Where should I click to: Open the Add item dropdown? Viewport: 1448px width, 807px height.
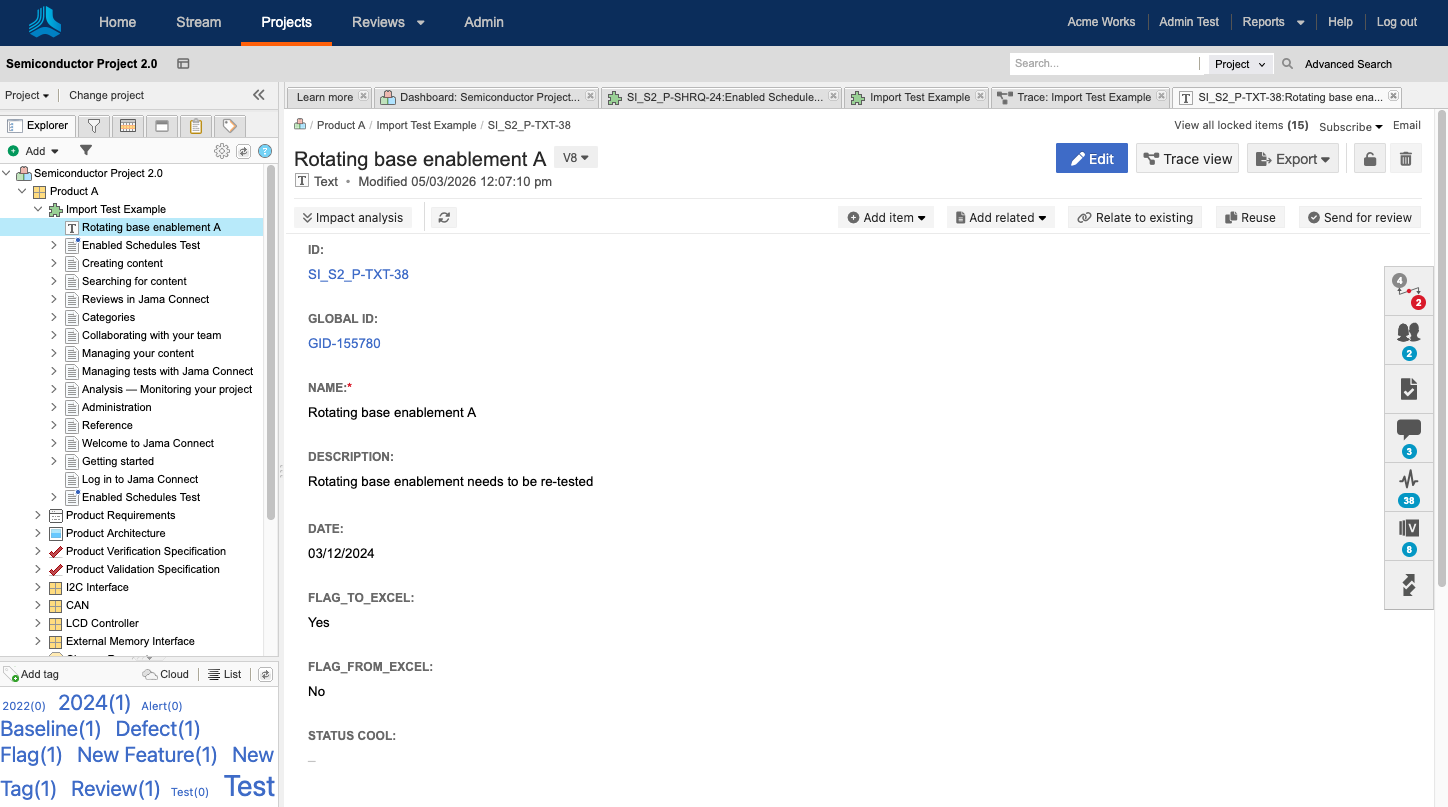886,217
